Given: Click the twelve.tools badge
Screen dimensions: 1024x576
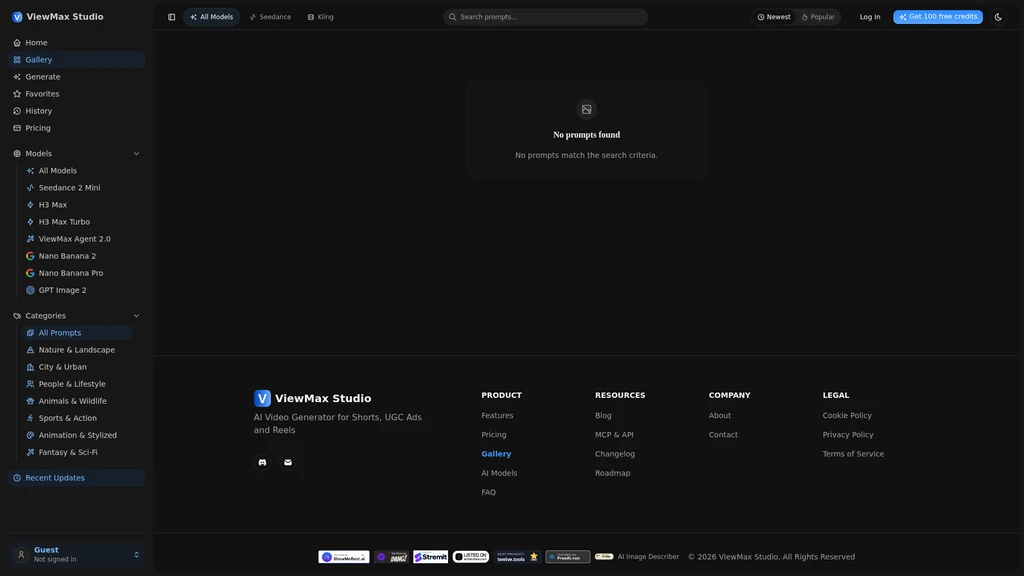Looking at the screenshot, I should point(517,557).
